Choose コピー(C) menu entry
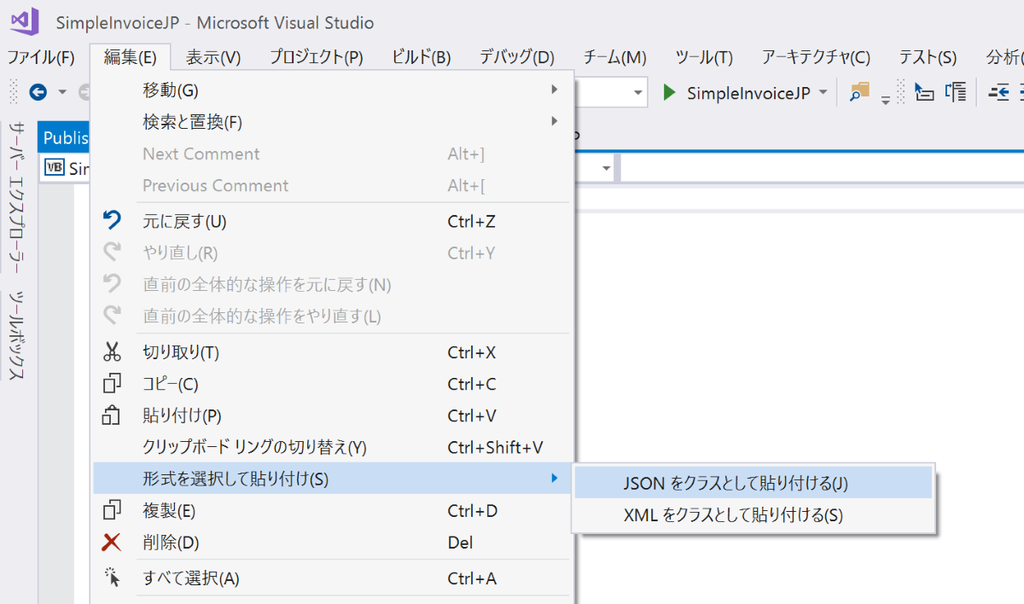The width and height of the screenshot is (1024, 604). 332,383
